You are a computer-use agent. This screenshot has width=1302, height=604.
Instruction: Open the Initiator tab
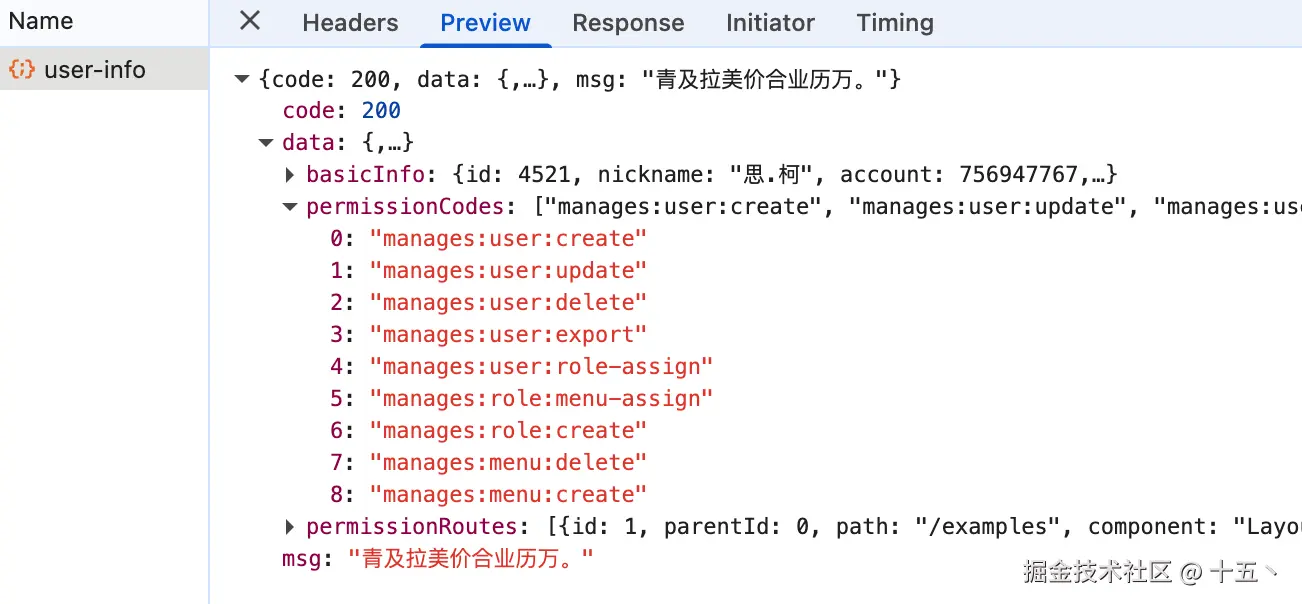(x=770, y=23)
